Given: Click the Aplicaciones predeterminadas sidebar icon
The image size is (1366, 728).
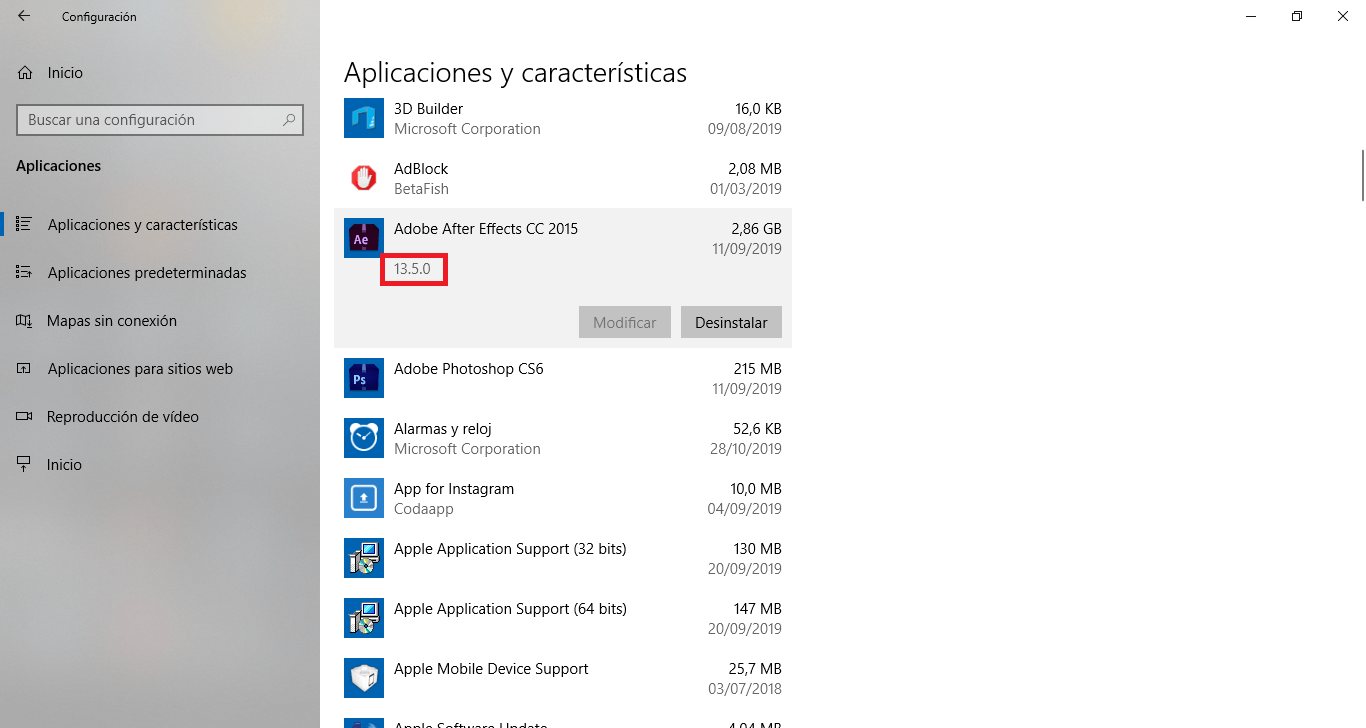Looking at the screenshot, I should pos(25,272).
